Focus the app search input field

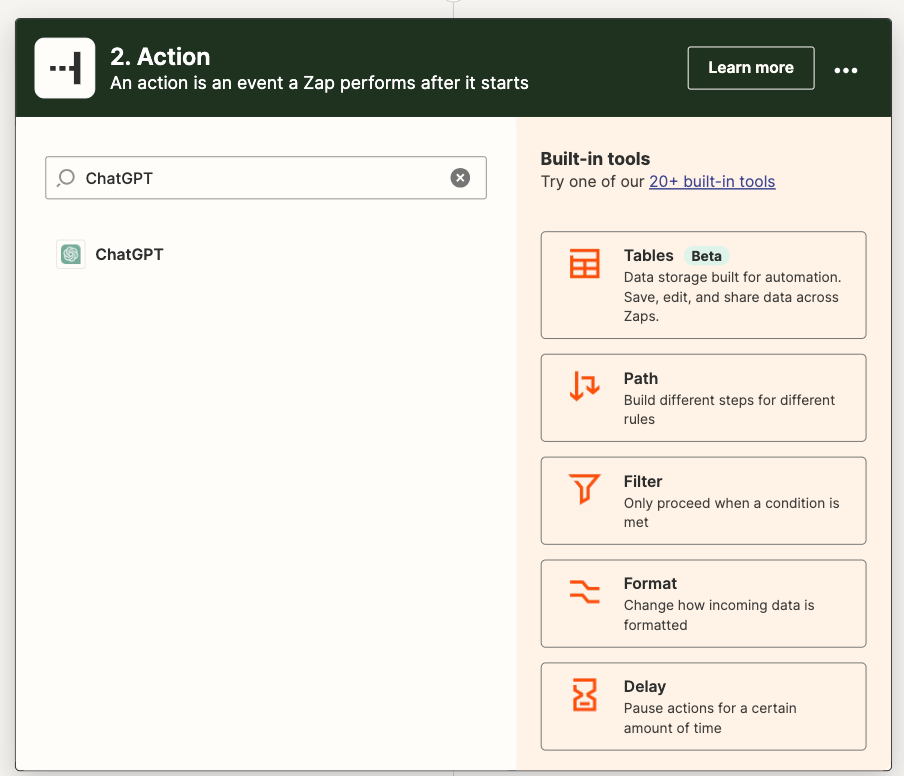[x=266, y=178]
